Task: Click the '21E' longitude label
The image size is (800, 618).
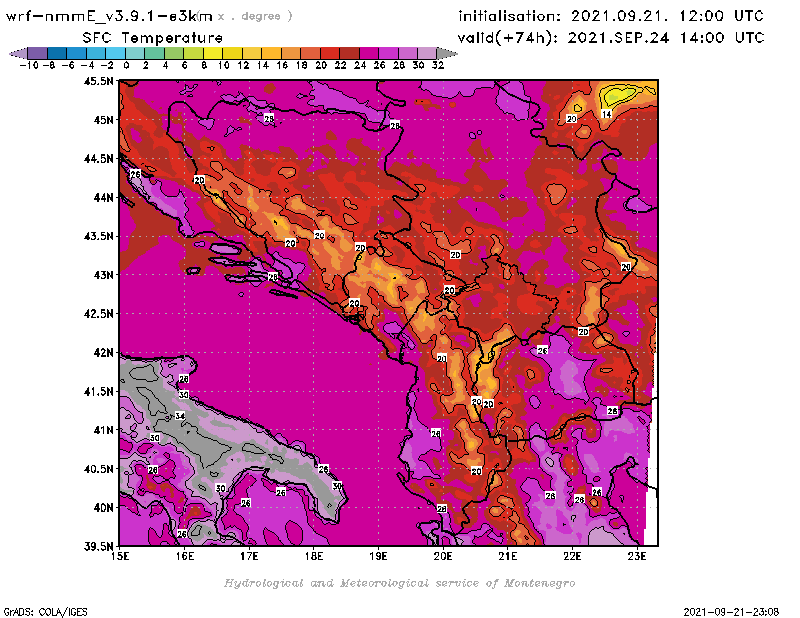Action: (x=508, y=556)
